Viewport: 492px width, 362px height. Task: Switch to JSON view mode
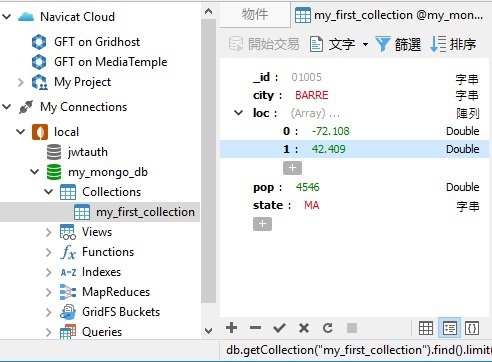pos(472,328)
